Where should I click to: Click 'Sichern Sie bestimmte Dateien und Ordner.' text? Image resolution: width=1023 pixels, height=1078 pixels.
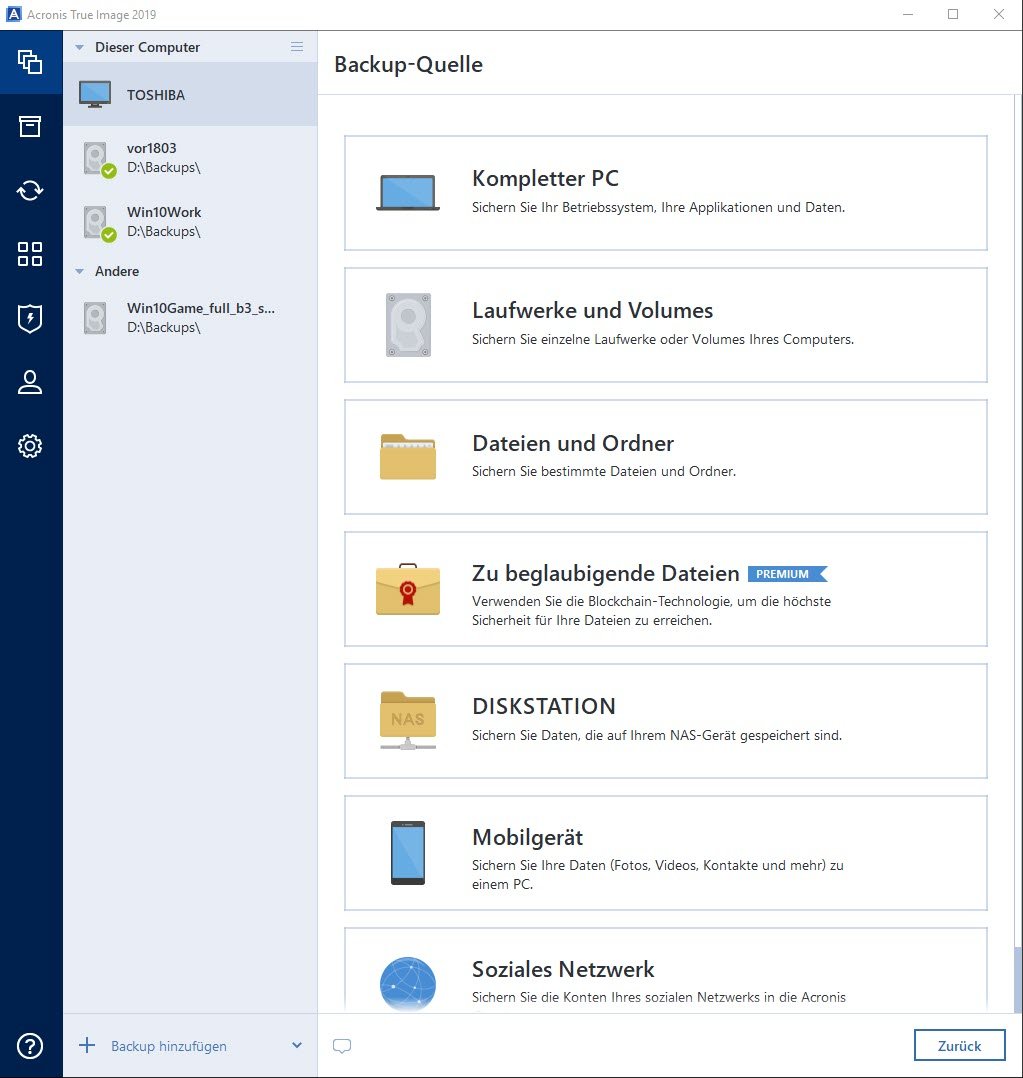pos(604,472)
